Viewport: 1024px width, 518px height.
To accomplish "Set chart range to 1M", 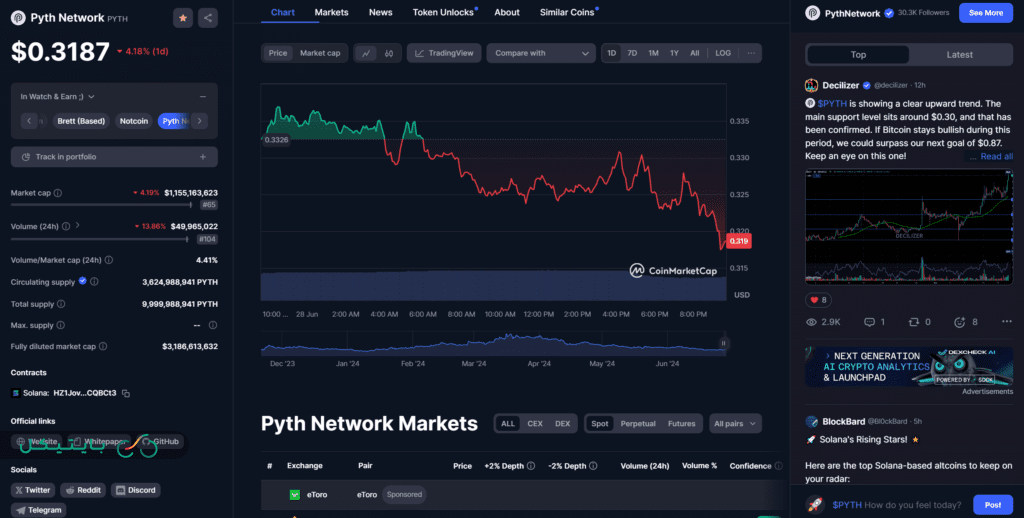I will click(653, 54).
